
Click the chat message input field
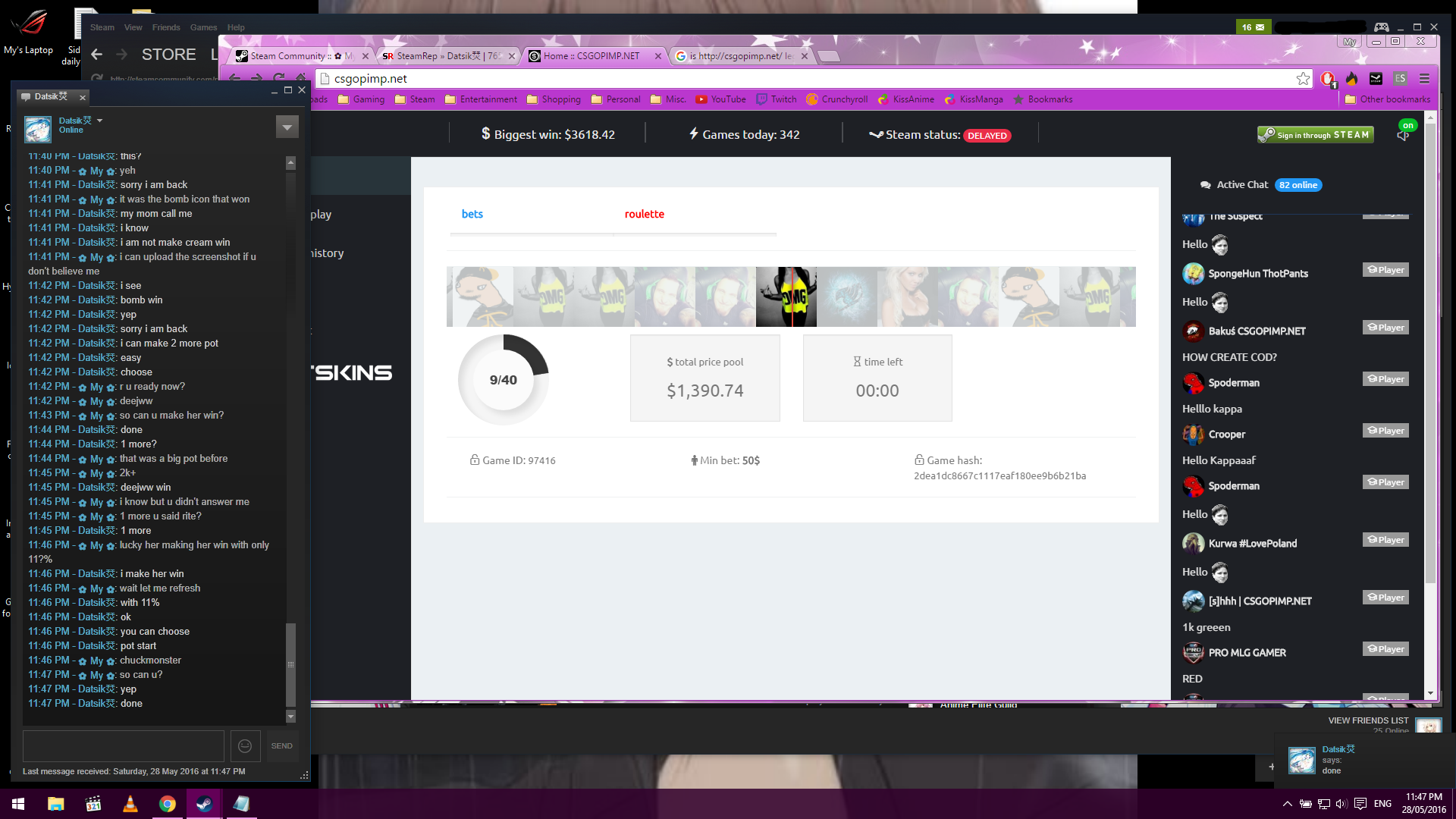[124, 746]
